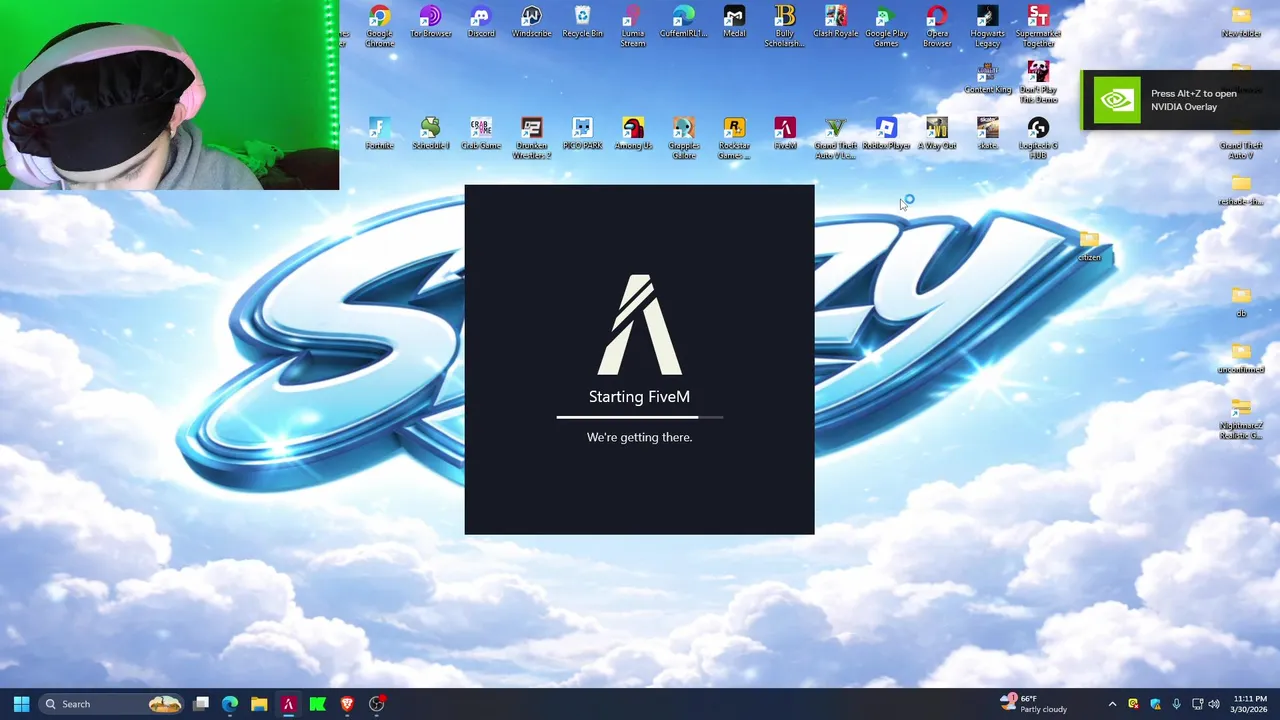
Task: Open the clock and date panel
Action: 1250,704
